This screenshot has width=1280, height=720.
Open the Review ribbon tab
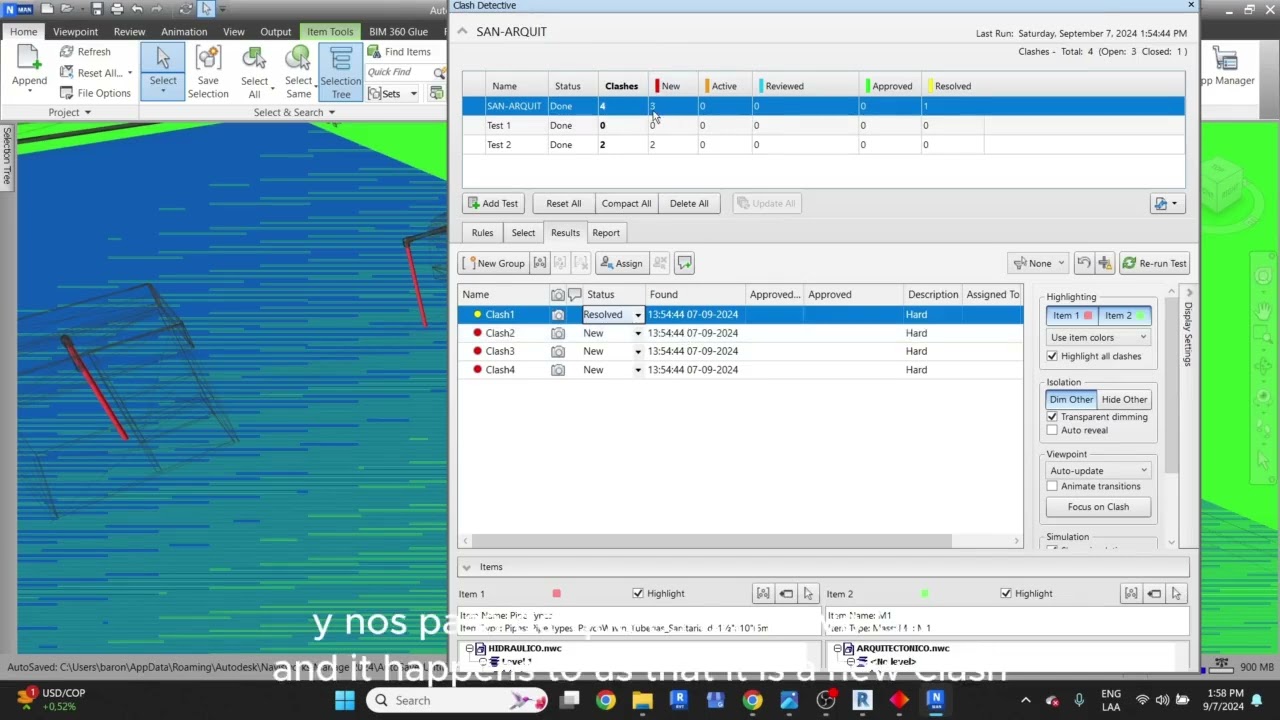click(129, 32)
